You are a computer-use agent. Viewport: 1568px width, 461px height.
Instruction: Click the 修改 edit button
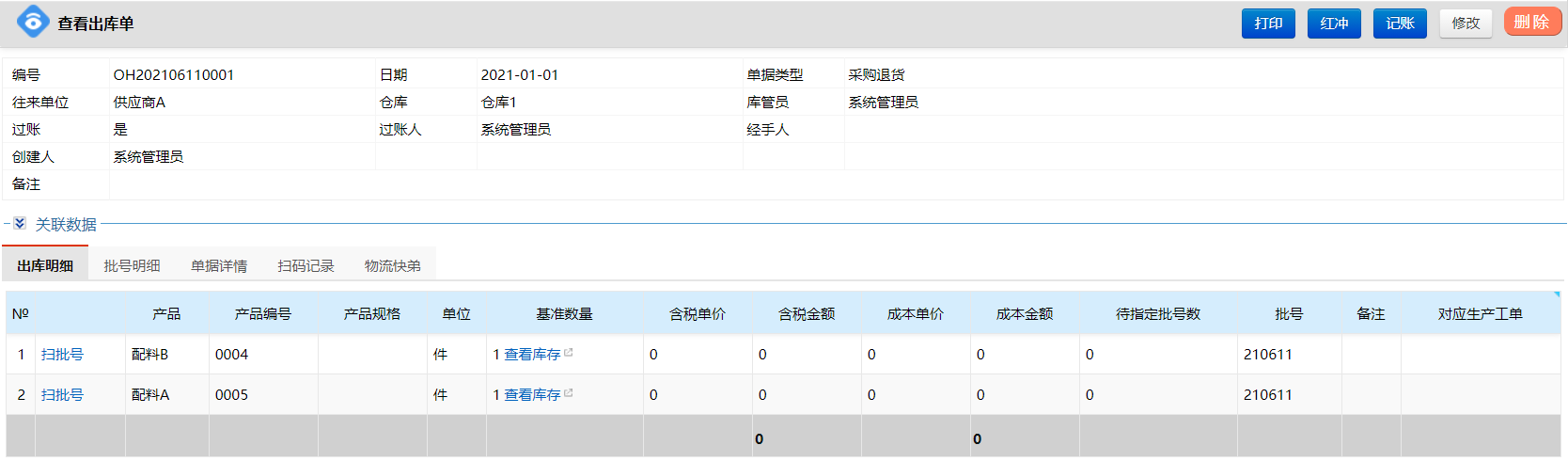[1466, 24]
